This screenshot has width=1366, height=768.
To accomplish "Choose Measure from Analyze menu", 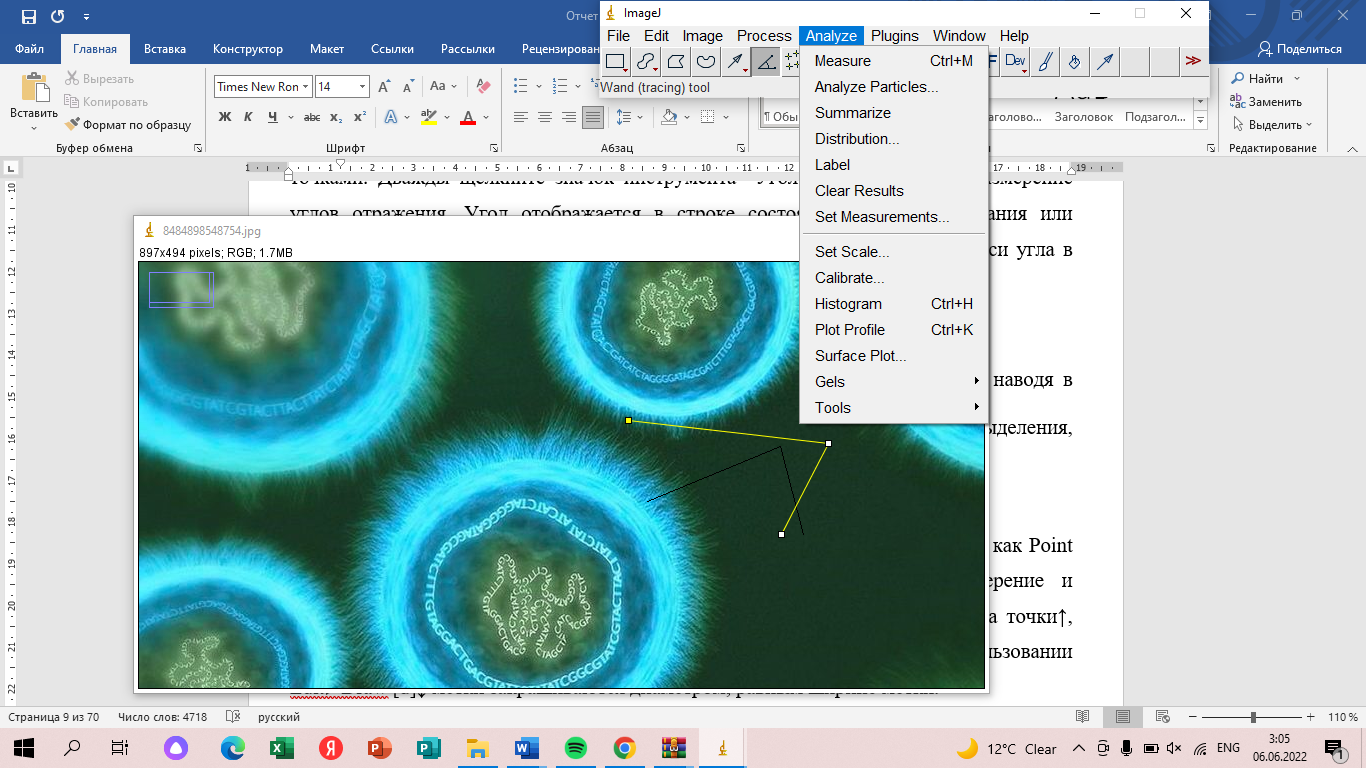I will [894, 61].
